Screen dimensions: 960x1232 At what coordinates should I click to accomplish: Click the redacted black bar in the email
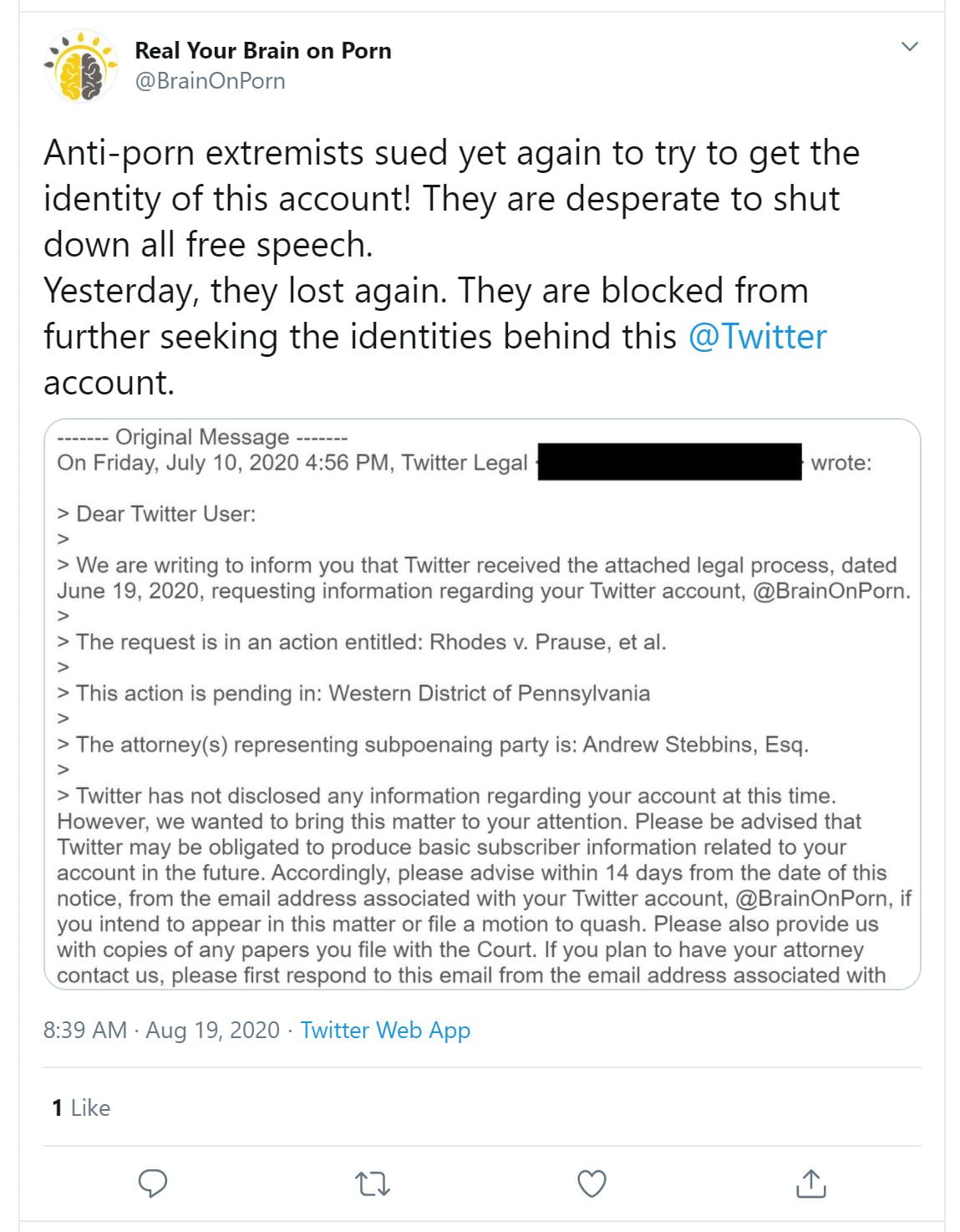[x=668, y=462]
